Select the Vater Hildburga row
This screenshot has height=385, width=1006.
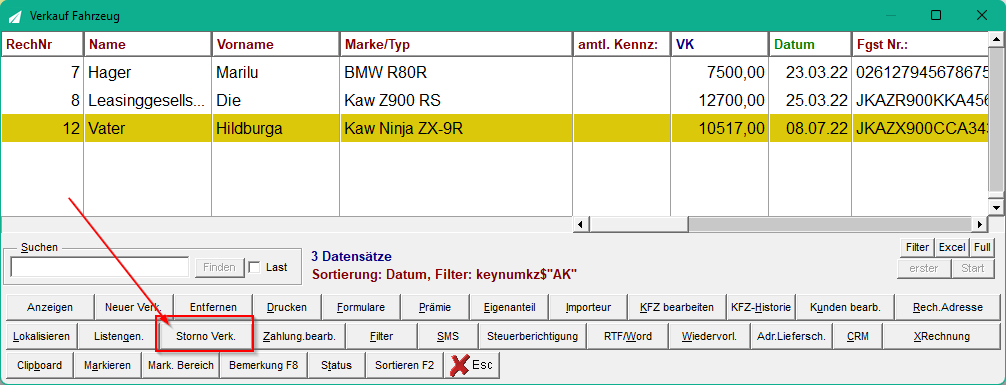494,128
